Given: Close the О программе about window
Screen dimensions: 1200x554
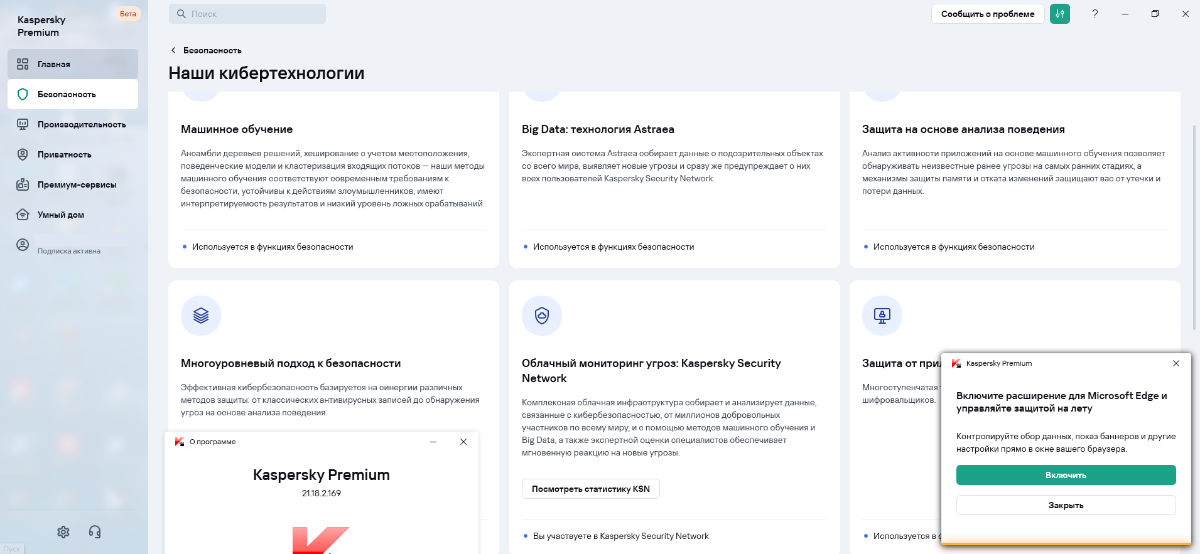Looking at the screenshot, I should point(463,441).
